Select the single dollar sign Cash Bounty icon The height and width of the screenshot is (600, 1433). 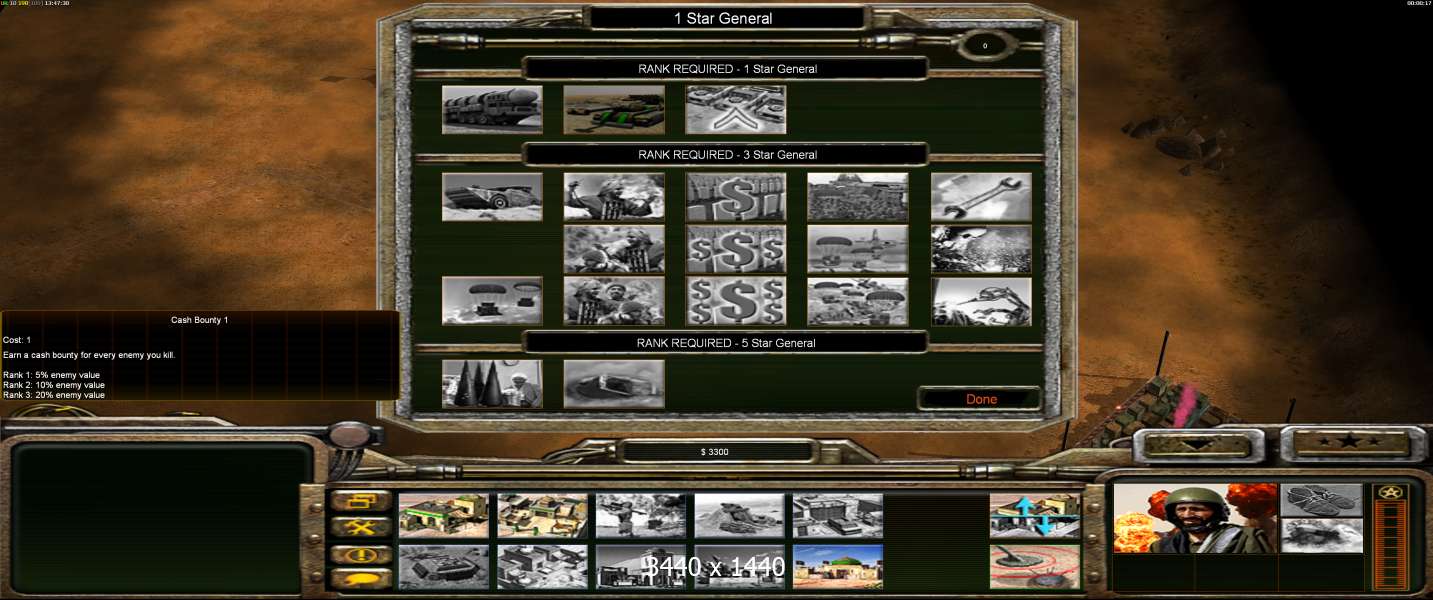coord(736,197)
